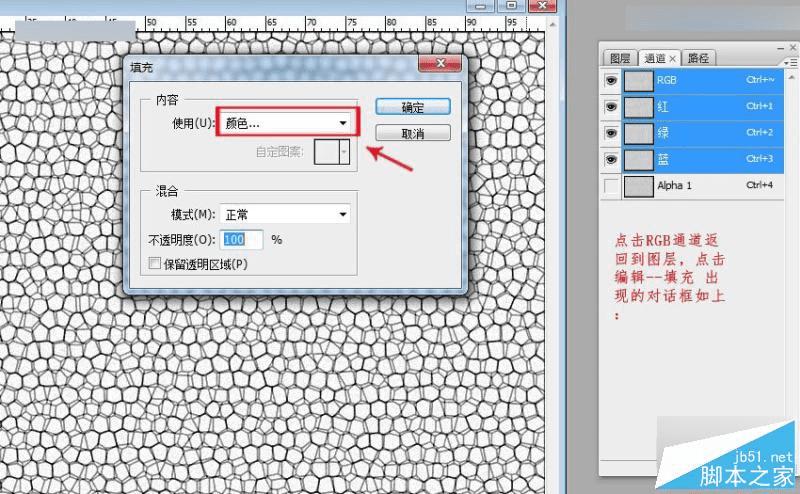Open the channels panel flyout menu icon

tap(790, 62)
